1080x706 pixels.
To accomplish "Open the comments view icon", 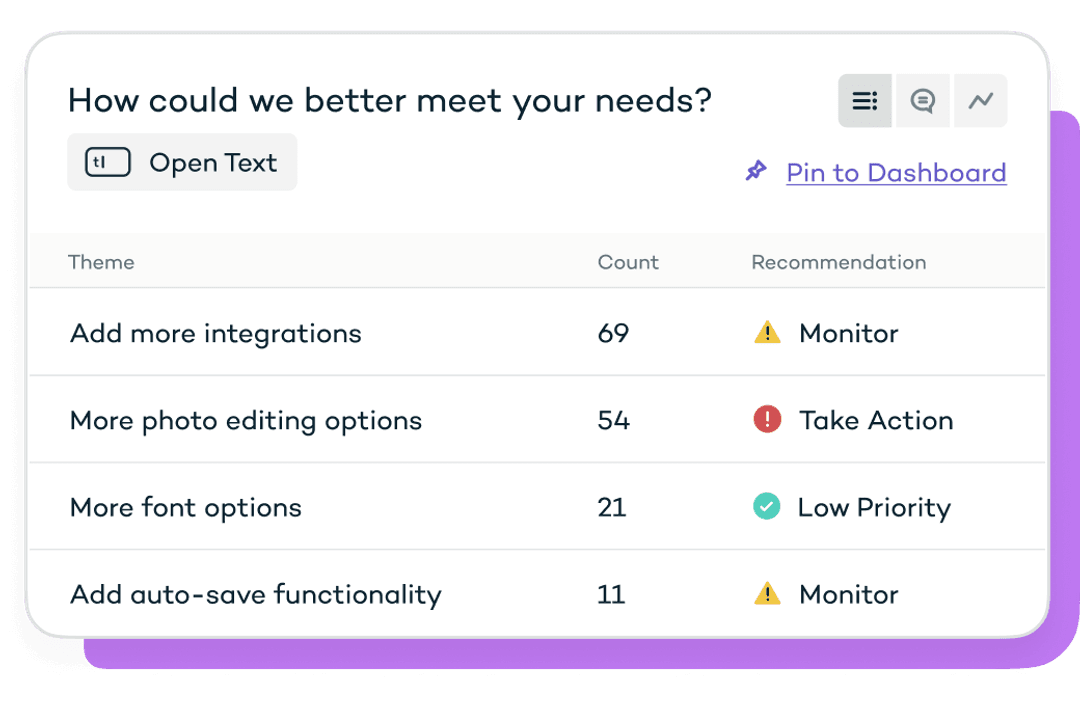I will point(922,101).
